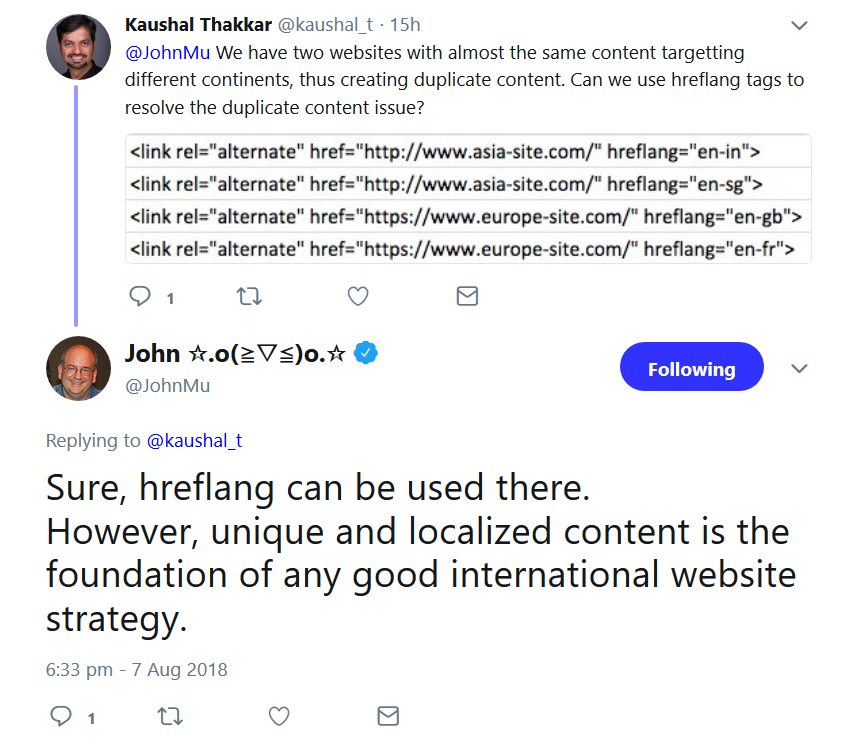The width and height of the screenshot is (857, 756).
Task: Open Kaushal Thakkar's profile picture
Action: tap(77, 46)
